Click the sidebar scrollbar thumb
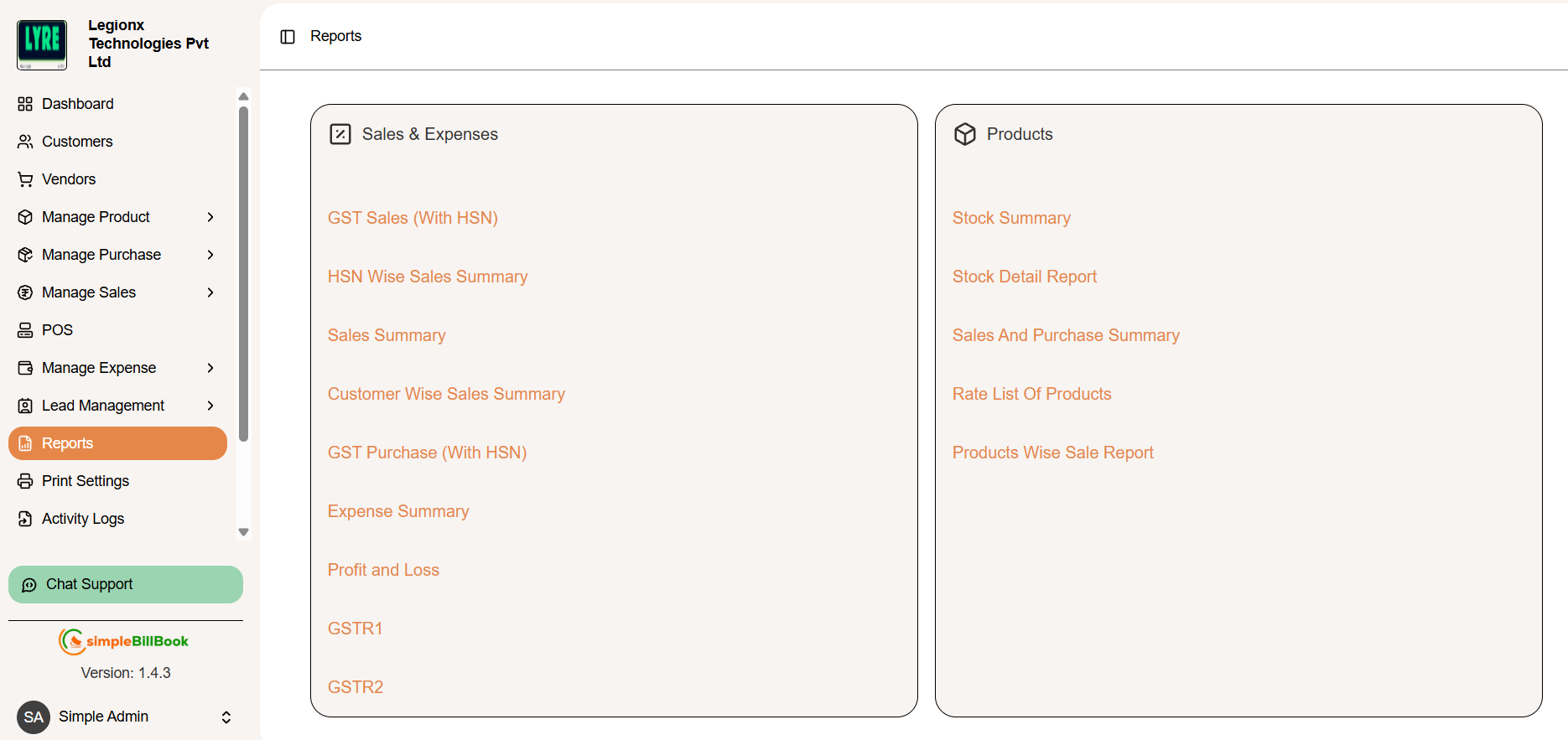Viewport: 1568px width, 740px height. 243,273
